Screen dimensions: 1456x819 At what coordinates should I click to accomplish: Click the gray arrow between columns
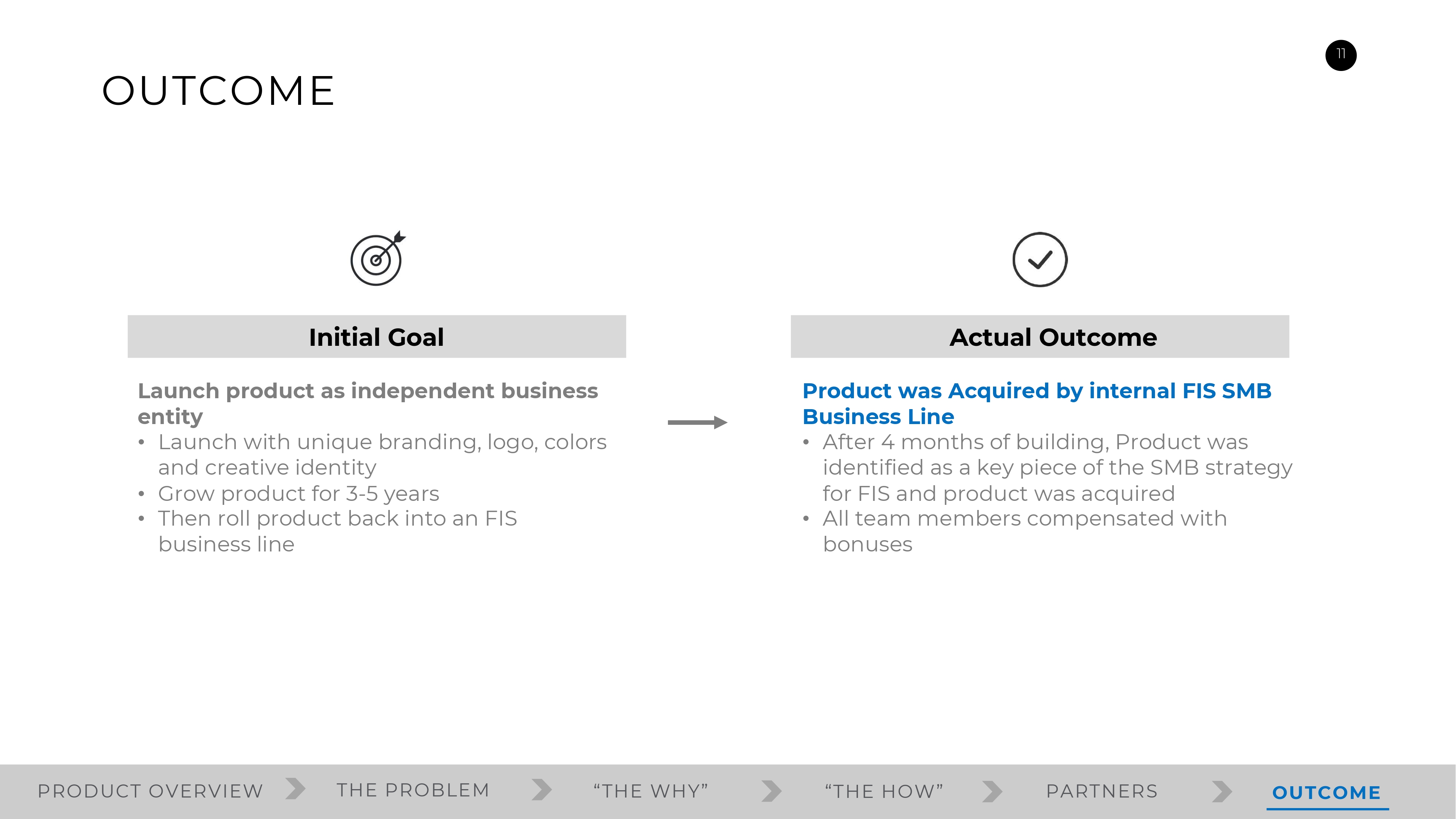(x=697, y=422)
